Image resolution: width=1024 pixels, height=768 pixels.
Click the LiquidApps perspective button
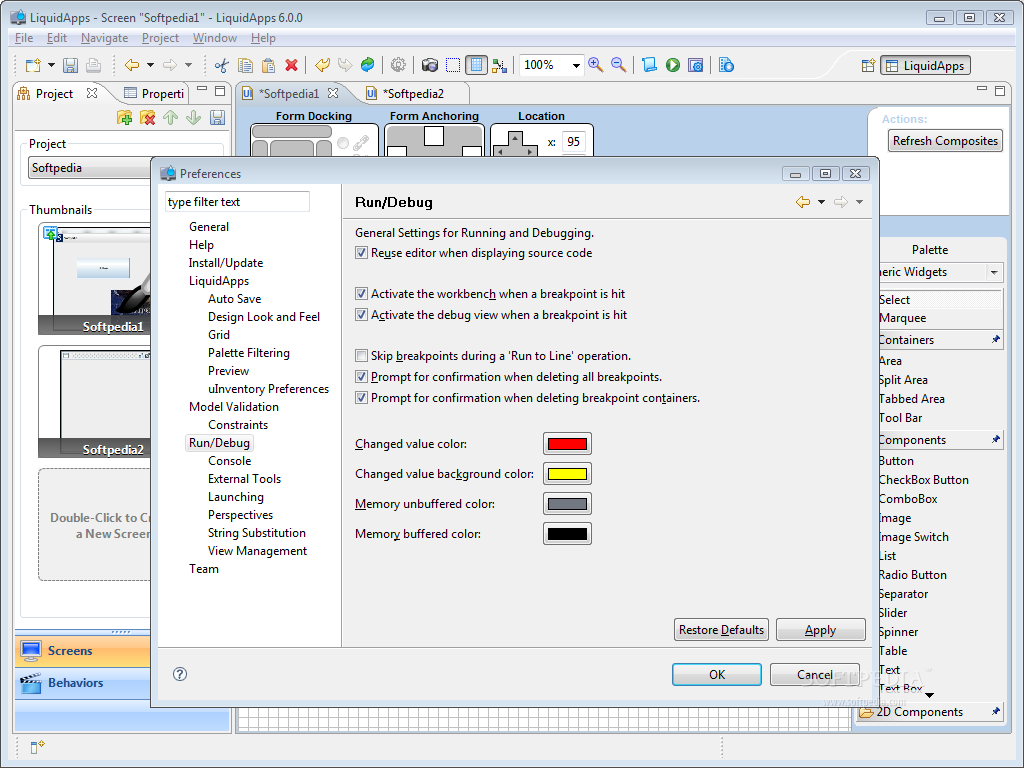925,65
